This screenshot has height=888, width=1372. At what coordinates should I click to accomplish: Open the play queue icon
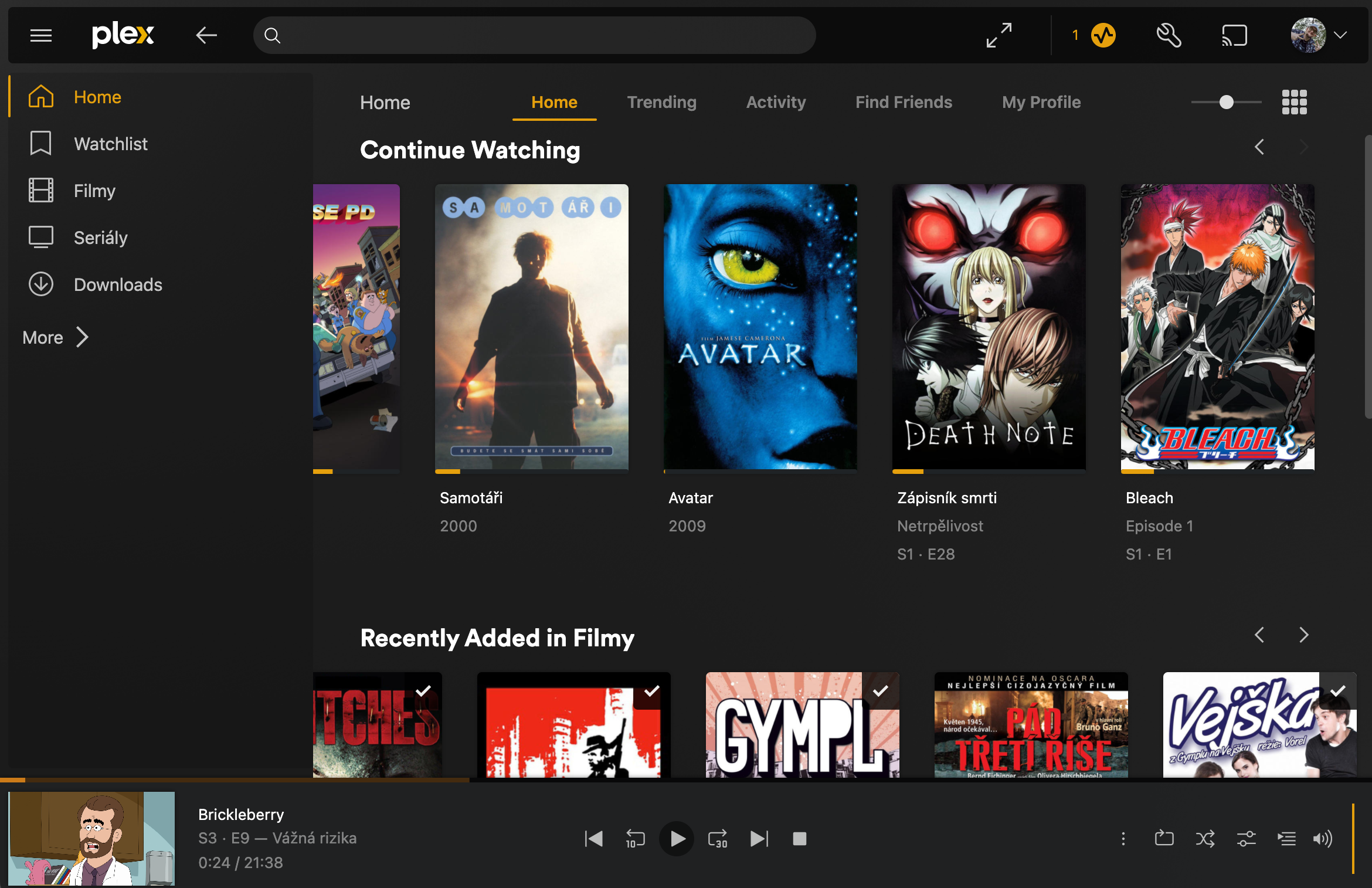[x=1286, y=839]
